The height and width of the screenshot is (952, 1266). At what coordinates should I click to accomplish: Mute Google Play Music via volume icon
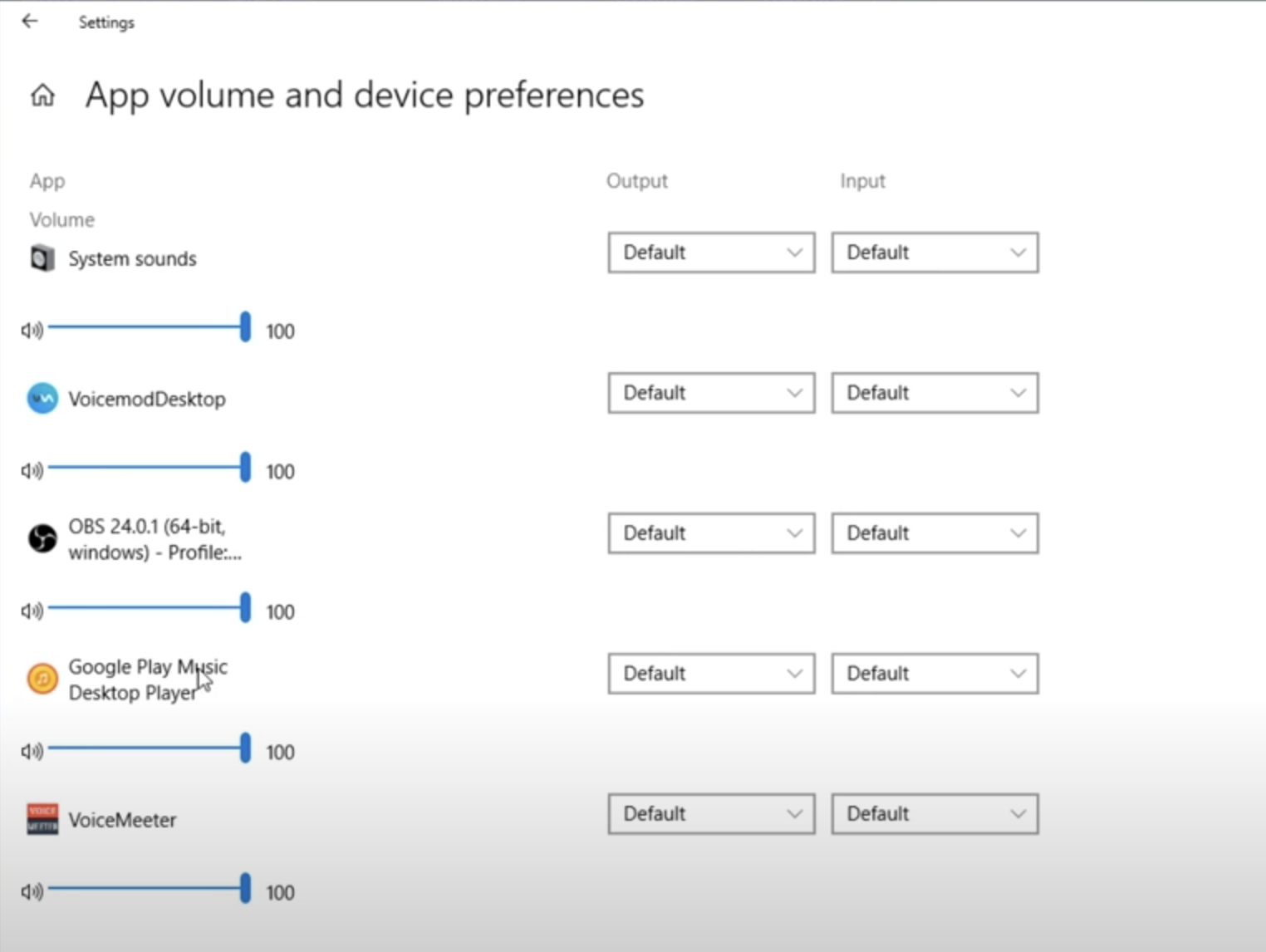(x=32, y=752)
